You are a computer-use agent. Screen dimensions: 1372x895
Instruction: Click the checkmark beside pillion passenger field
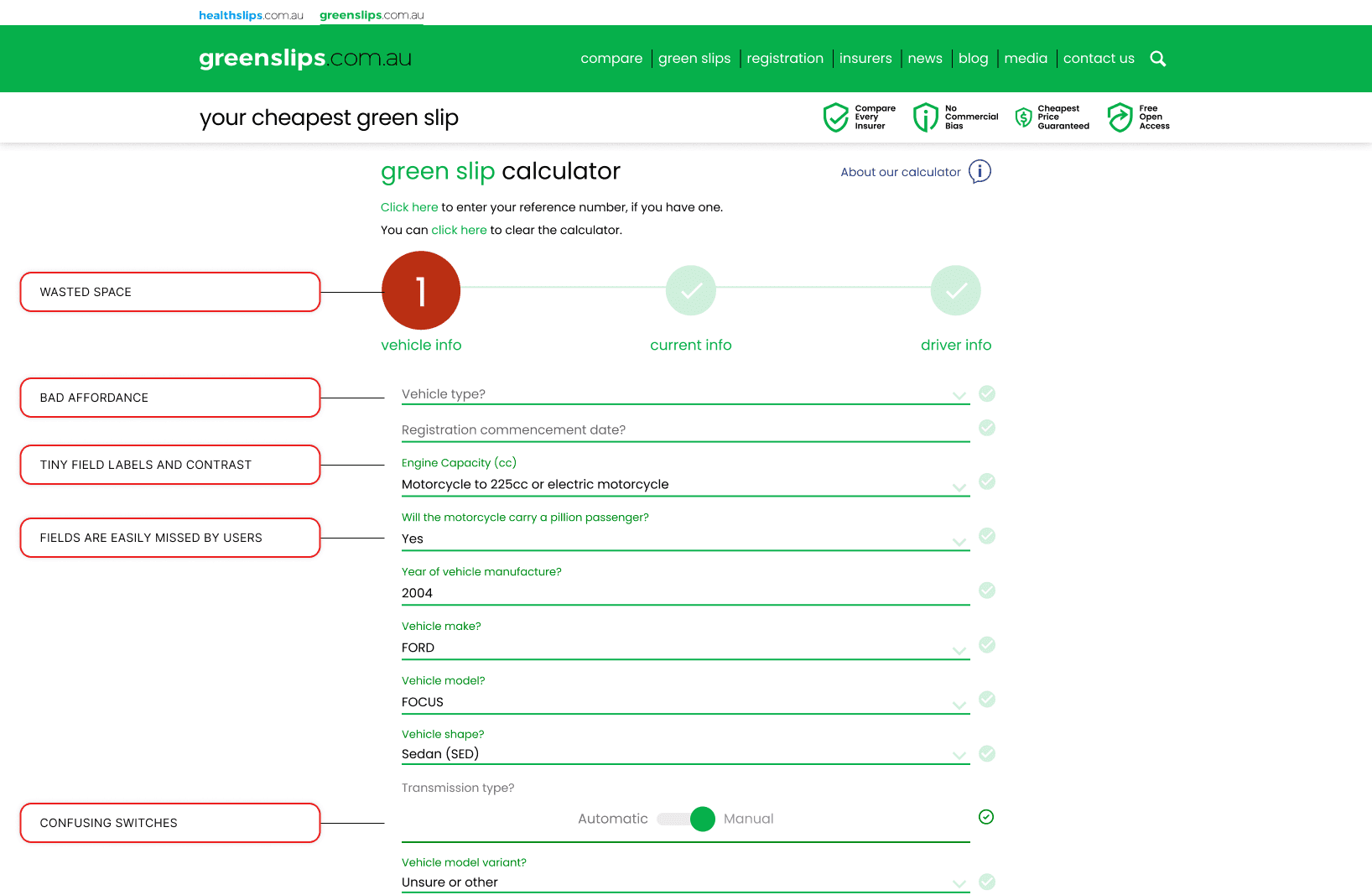coord(987,536)
